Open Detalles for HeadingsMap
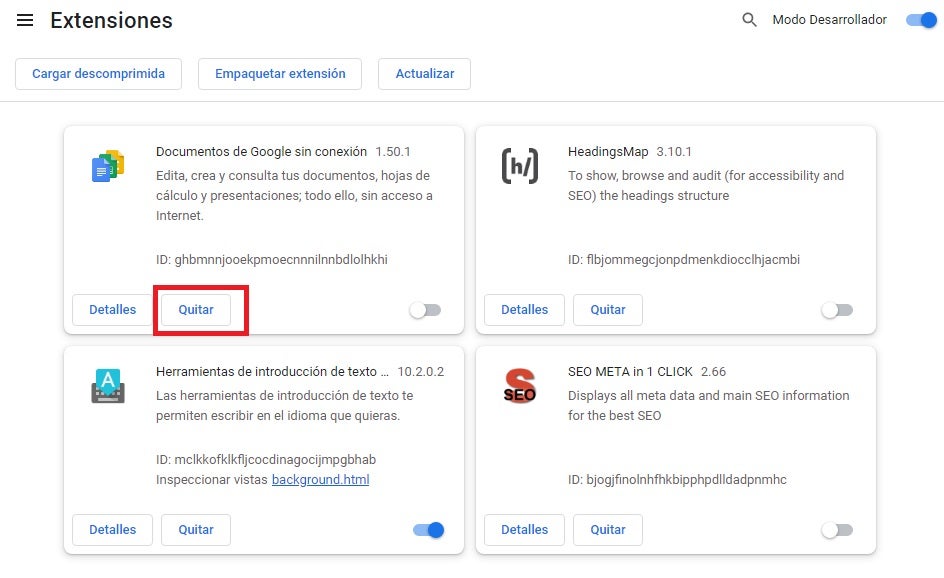 (524, 310)
